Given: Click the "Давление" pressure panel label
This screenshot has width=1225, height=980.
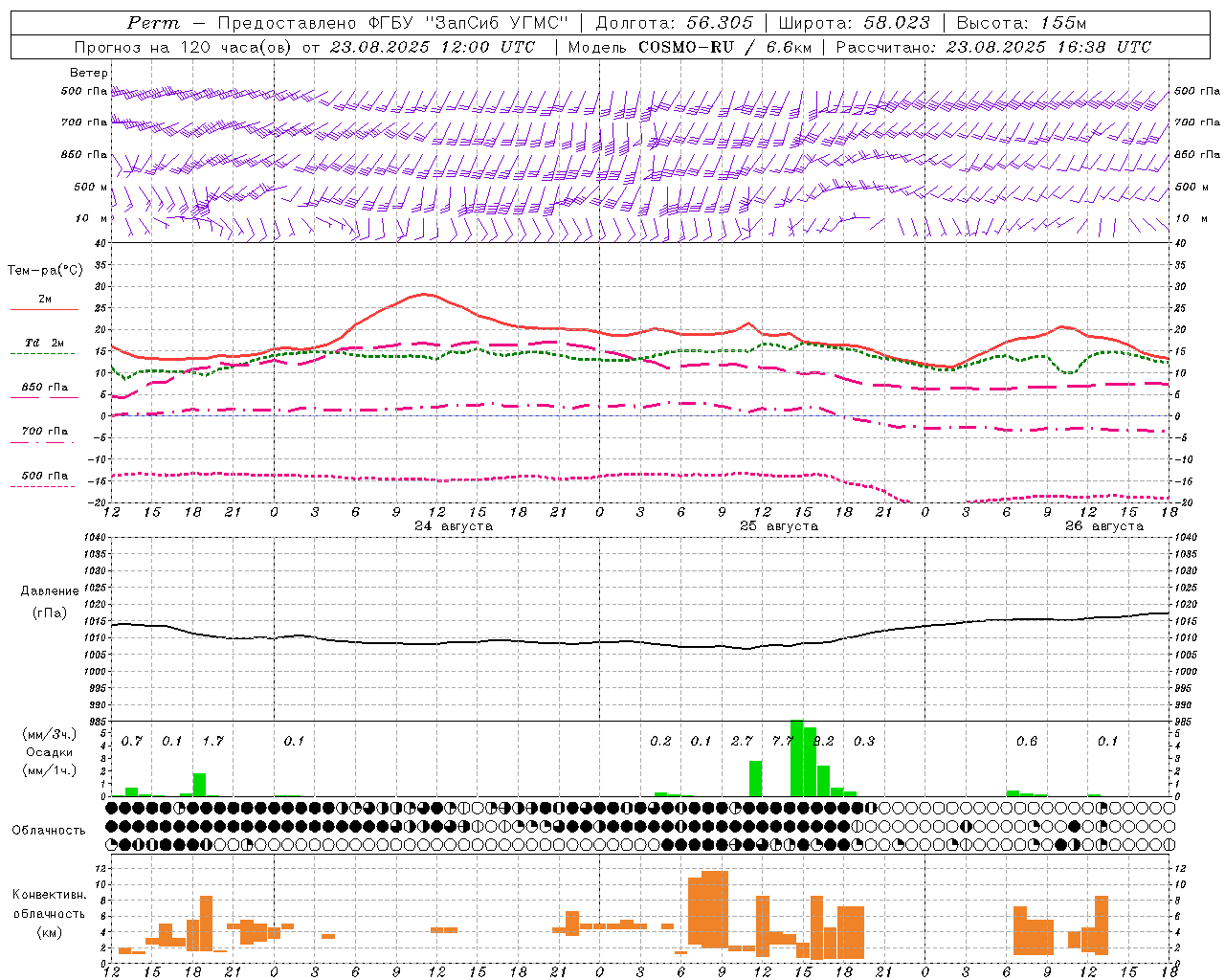Looking at the screenshot, I should click(50, 591).
